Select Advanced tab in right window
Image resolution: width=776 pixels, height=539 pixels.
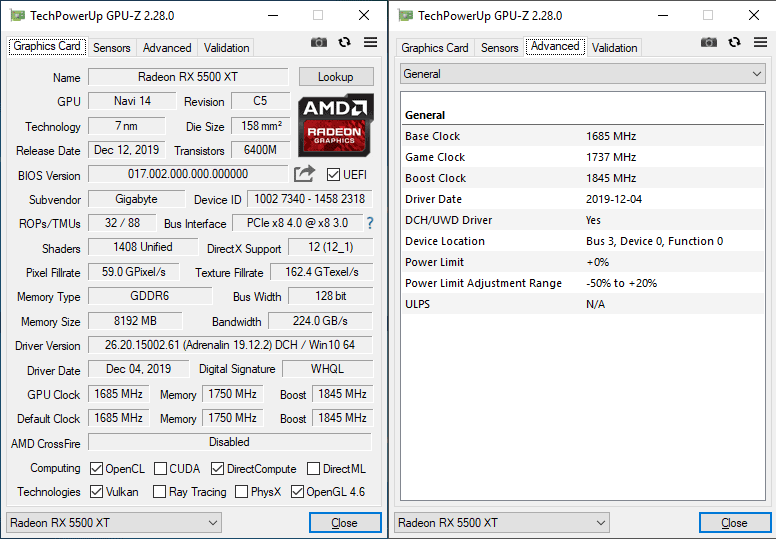coord(555,47)
